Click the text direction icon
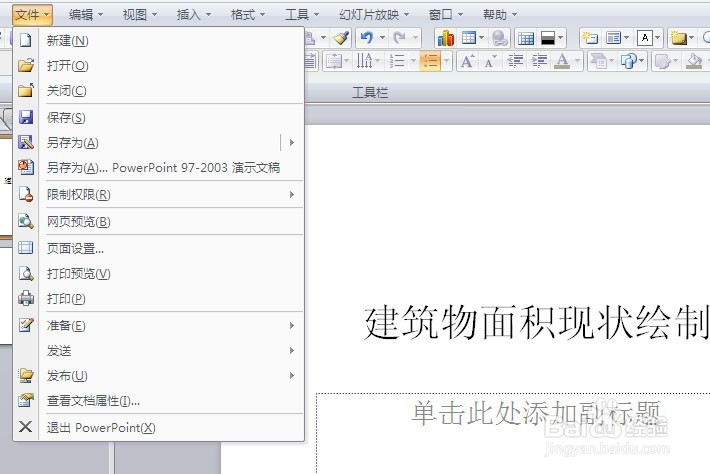 [x=365, y=61]
